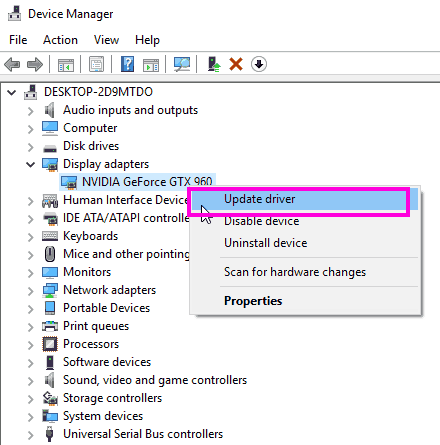The height and width of the screenshot is (445, 440).
Task: Click the Back arrow toolbar icon
Action: [12, 64]
